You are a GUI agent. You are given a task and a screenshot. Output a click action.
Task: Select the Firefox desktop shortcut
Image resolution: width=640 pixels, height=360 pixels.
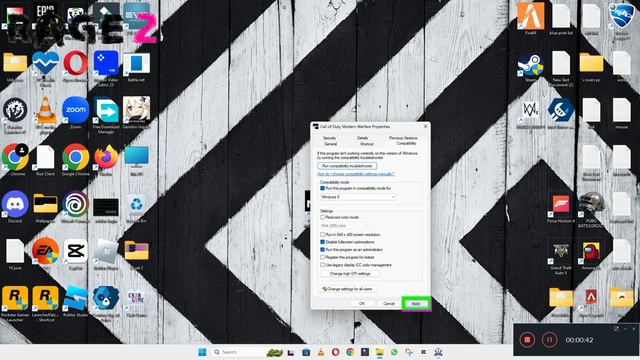(x=106, y=157)
